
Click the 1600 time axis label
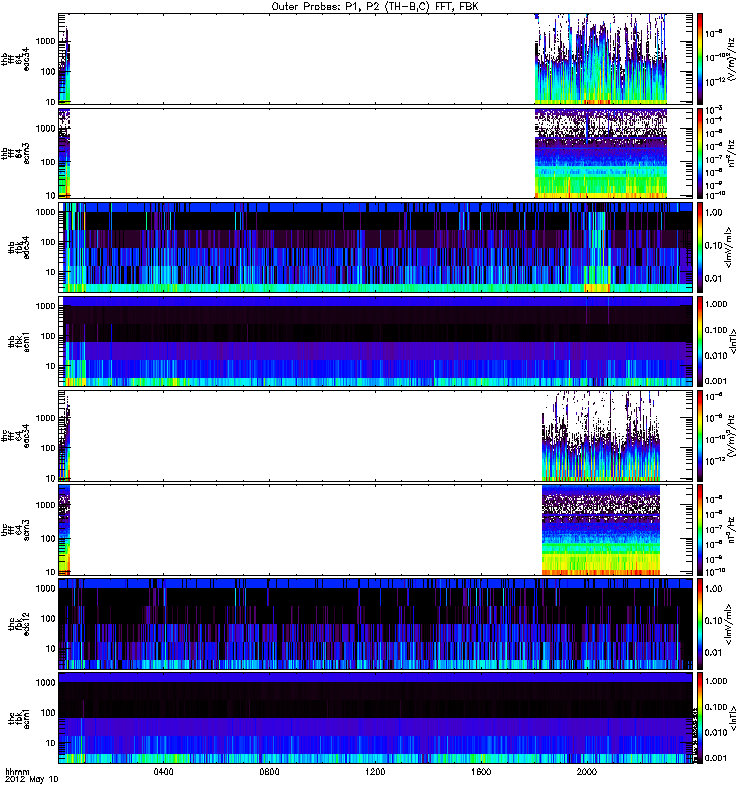coord(481,772)
